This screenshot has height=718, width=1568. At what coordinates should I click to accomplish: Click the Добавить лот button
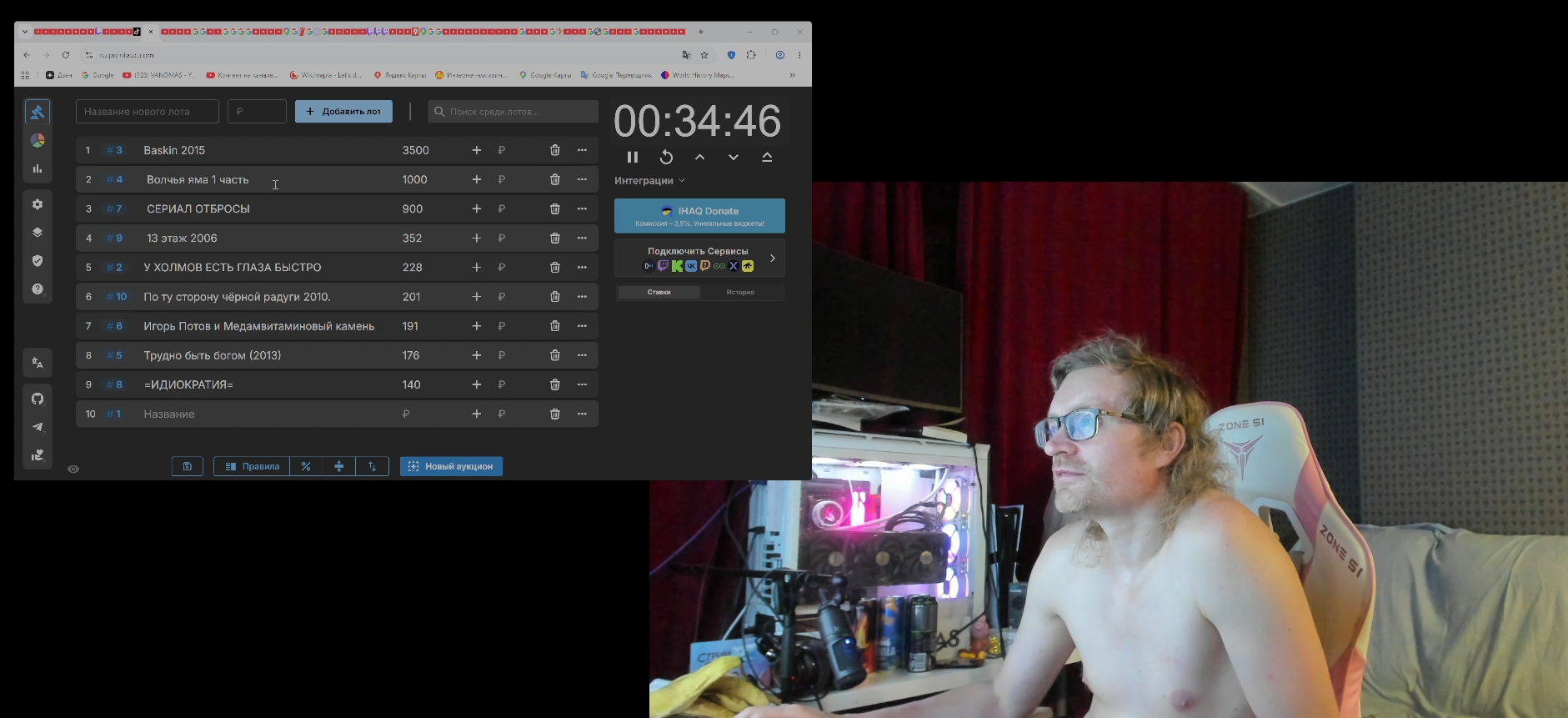[x=343, y=112]
